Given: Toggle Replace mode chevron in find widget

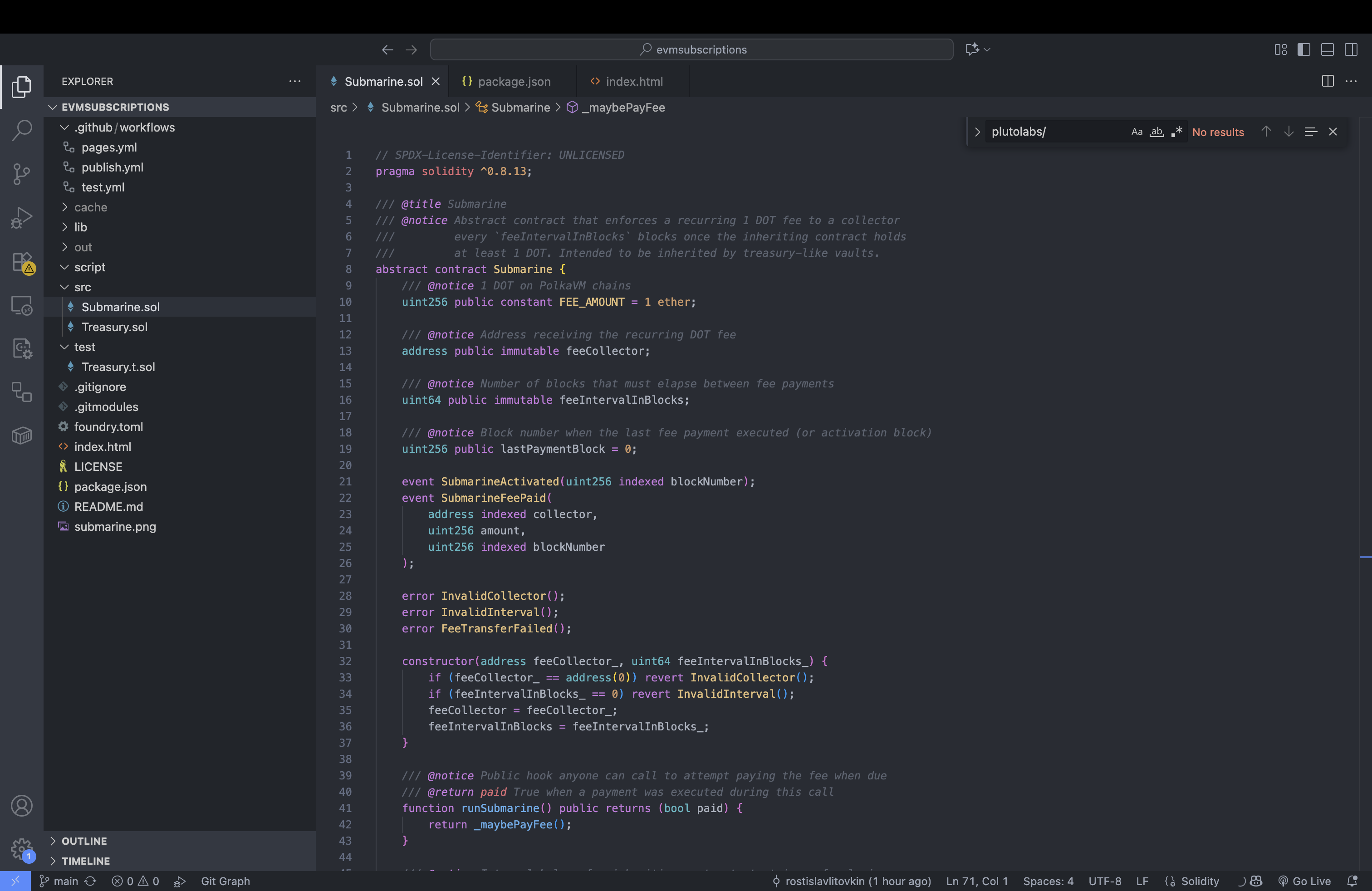Looking at the screenshot, I should 977,132.
